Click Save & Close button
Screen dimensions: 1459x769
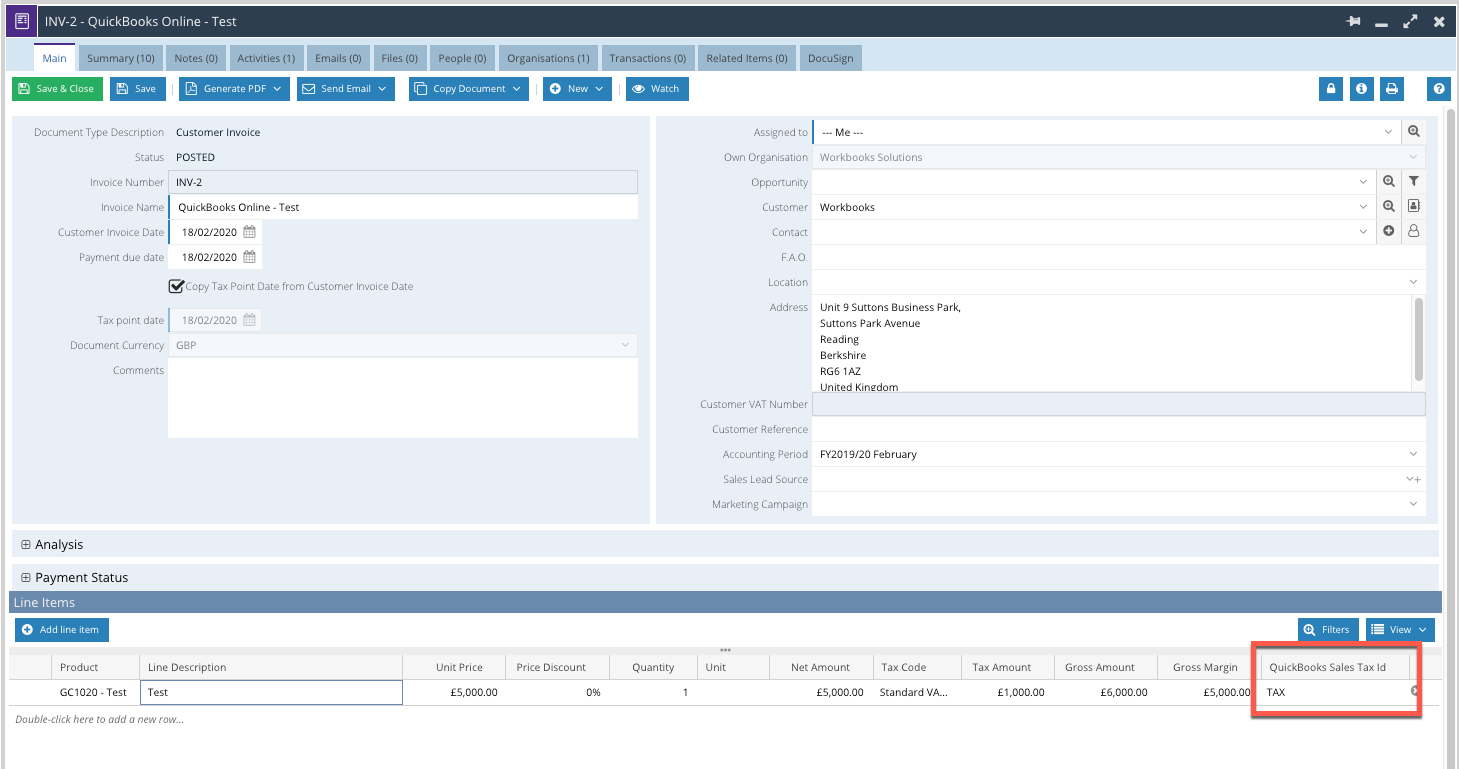[x=57, y=89]
